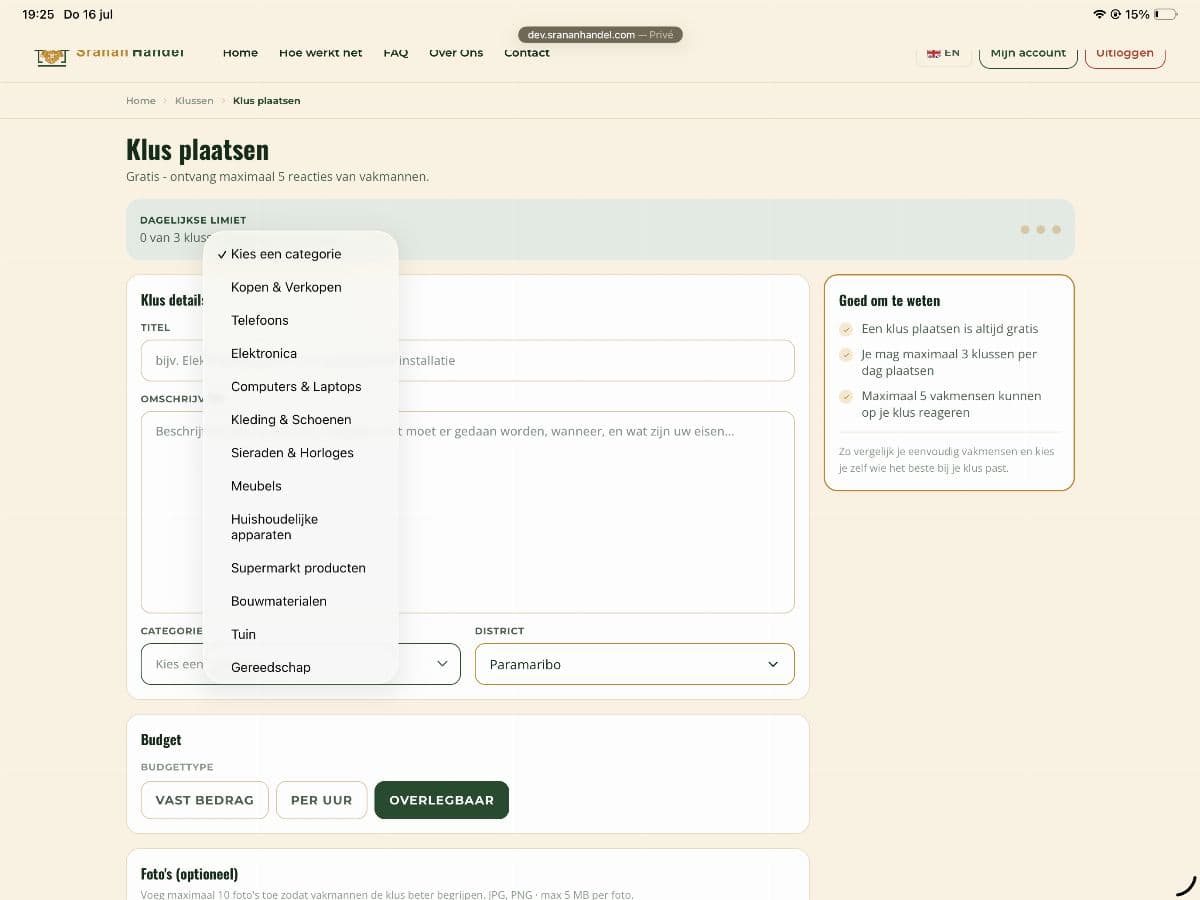Click the battery indicator in status bar

pyautogui.click(x=1165, y=15)
